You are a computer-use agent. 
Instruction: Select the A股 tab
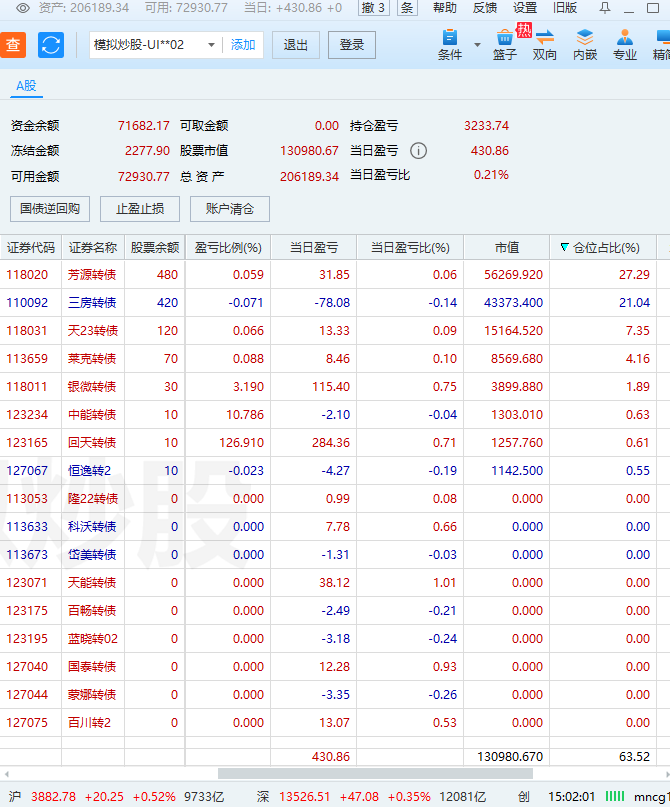click(25, 86)
